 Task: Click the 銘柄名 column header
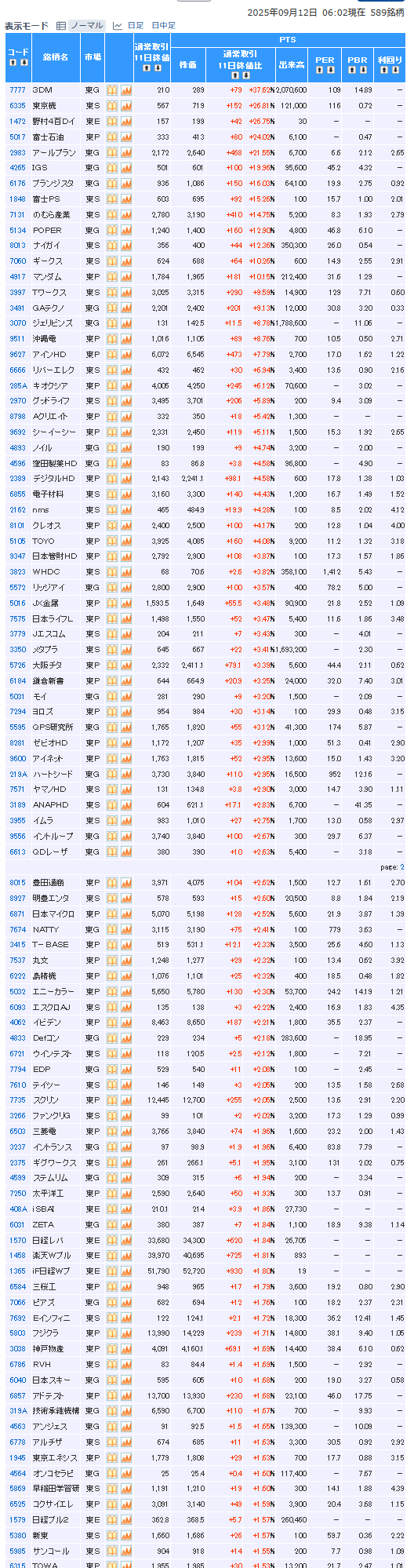55,57
